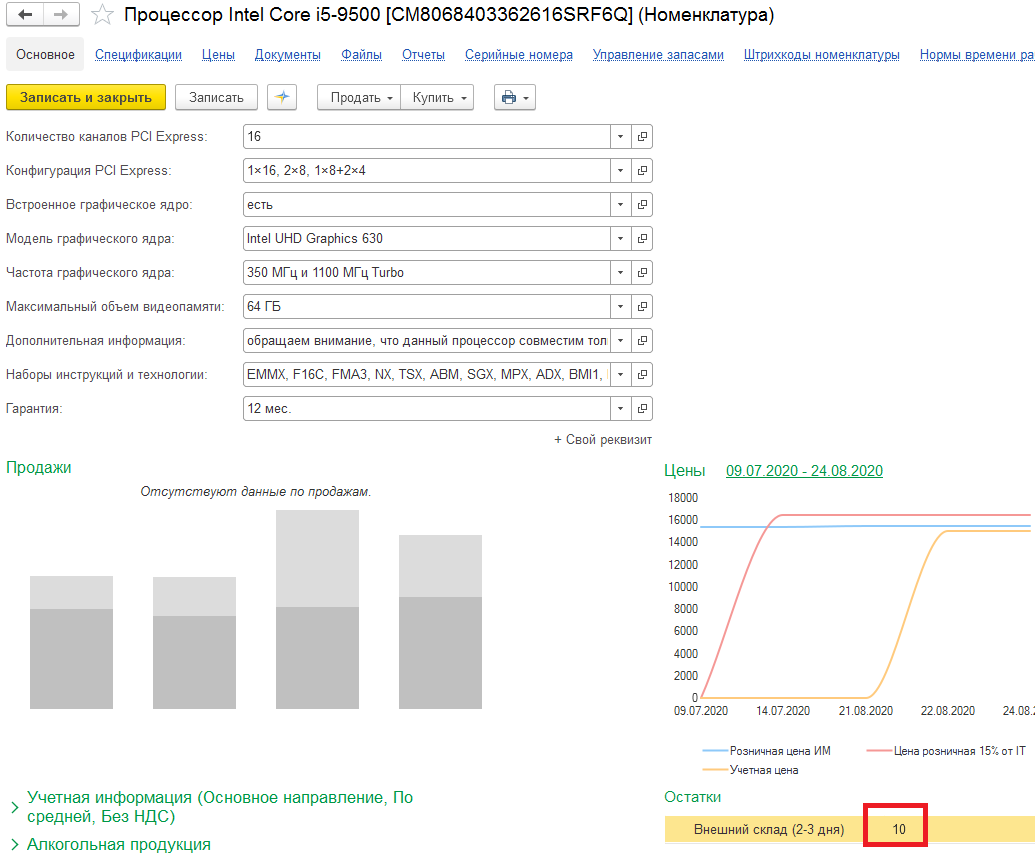The height and width of the screenshot is (862, 1035).
Task: Switch to the Отчеты tab
Action: (x=423, y=54)
